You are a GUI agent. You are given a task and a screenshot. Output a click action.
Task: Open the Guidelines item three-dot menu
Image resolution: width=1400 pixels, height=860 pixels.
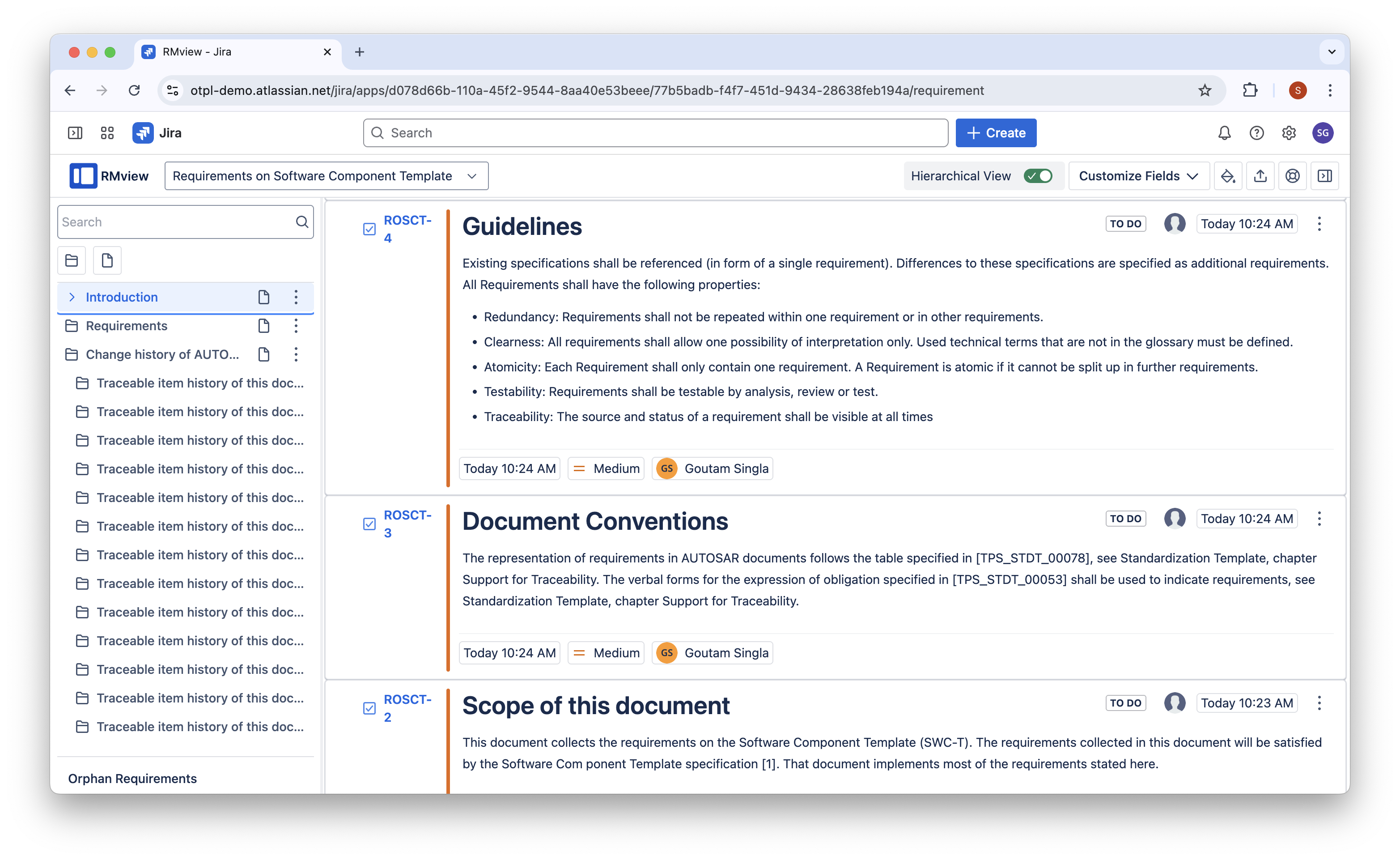click(1319, 224)
